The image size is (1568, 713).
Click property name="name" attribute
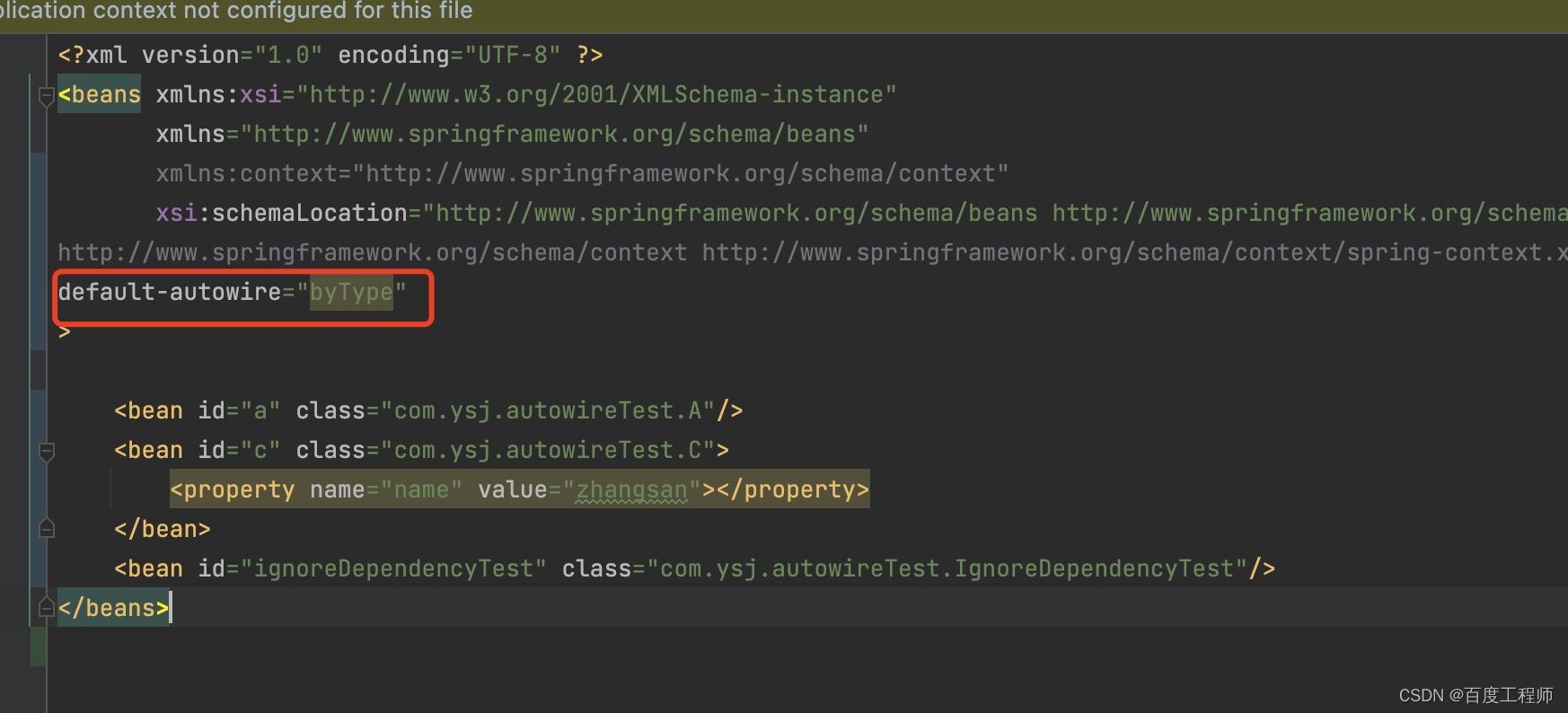386,489
